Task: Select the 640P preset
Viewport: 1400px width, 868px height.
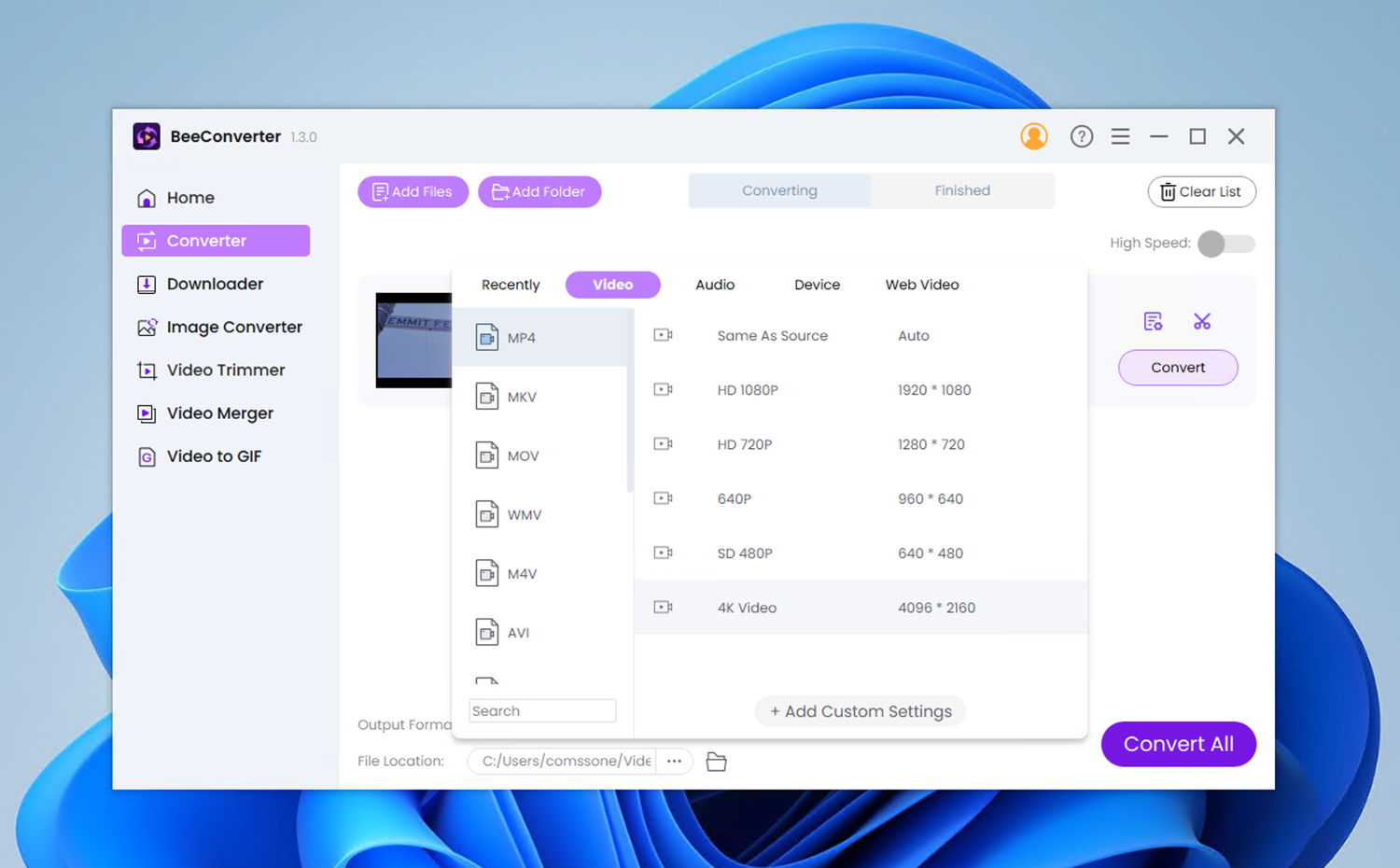Action: click(x=861, y=498)
